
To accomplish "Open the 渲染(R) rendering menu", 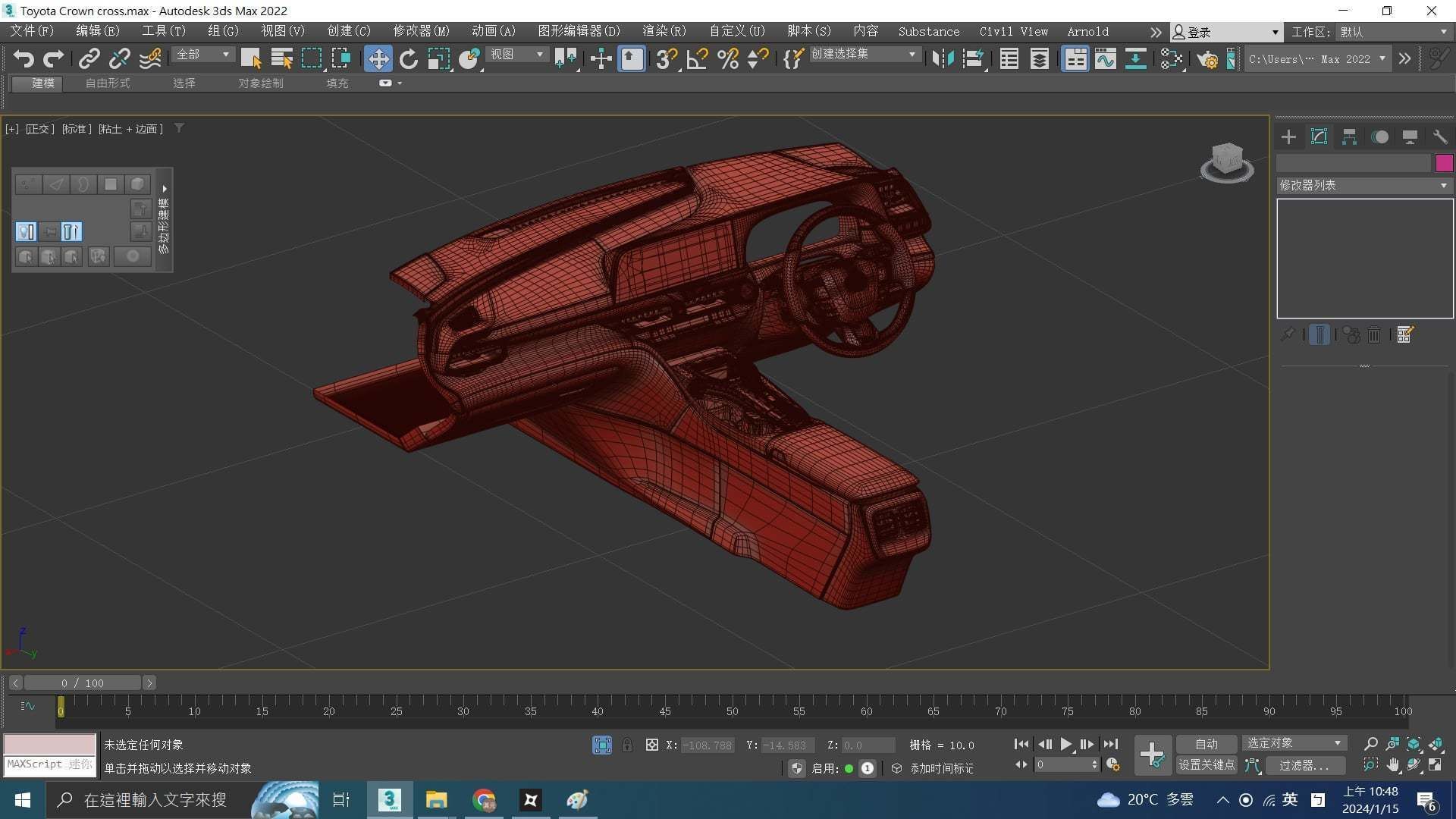I will click(x=664, y=31).
